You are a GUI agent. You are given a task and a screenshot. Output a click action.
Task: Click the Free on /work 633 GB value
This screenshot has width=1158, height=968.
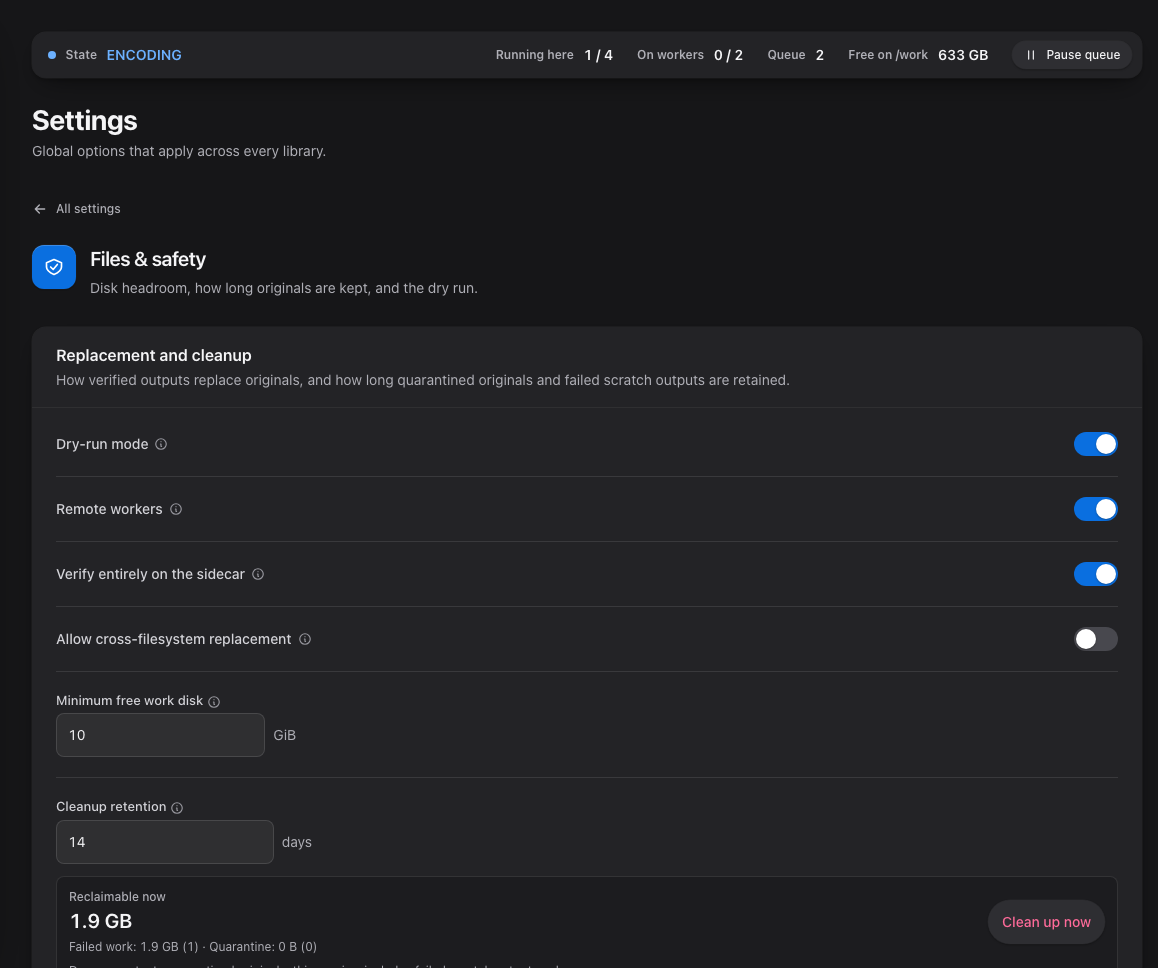click(x=963, y=55)
